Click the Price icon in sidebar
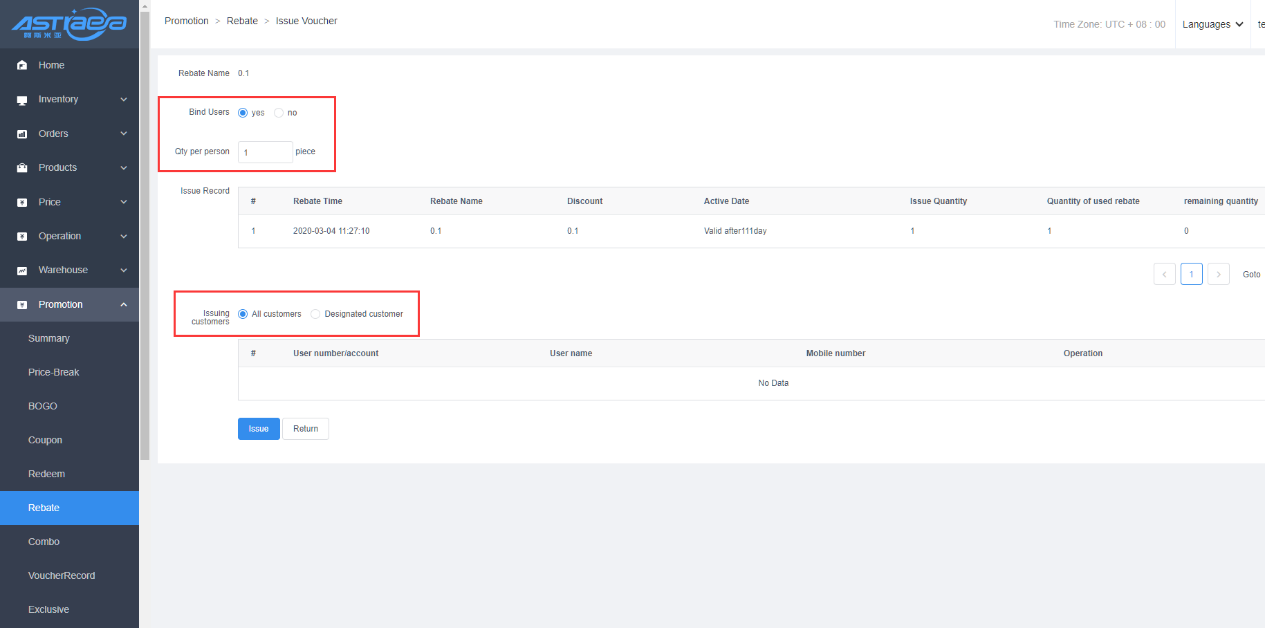Viewport: 1265px width, 628px height. [22, 202]
